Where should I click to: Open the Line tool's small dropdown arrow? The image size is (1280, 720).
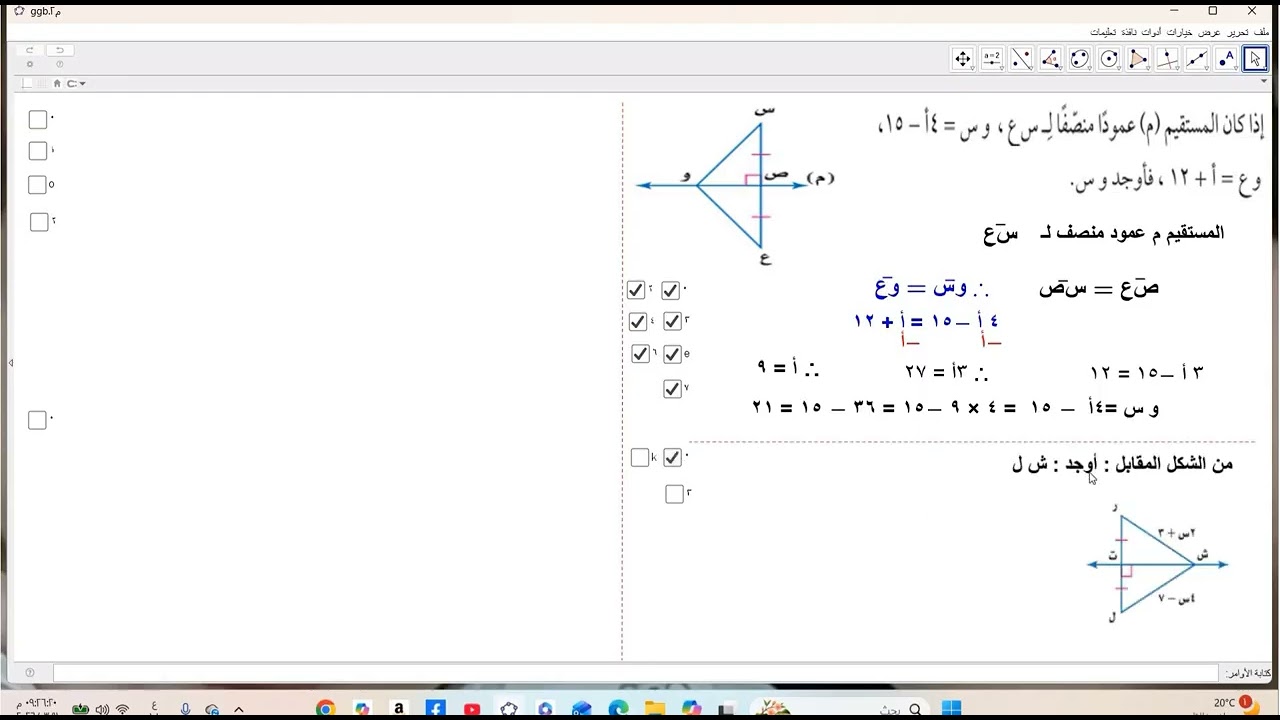point(1206,69)
